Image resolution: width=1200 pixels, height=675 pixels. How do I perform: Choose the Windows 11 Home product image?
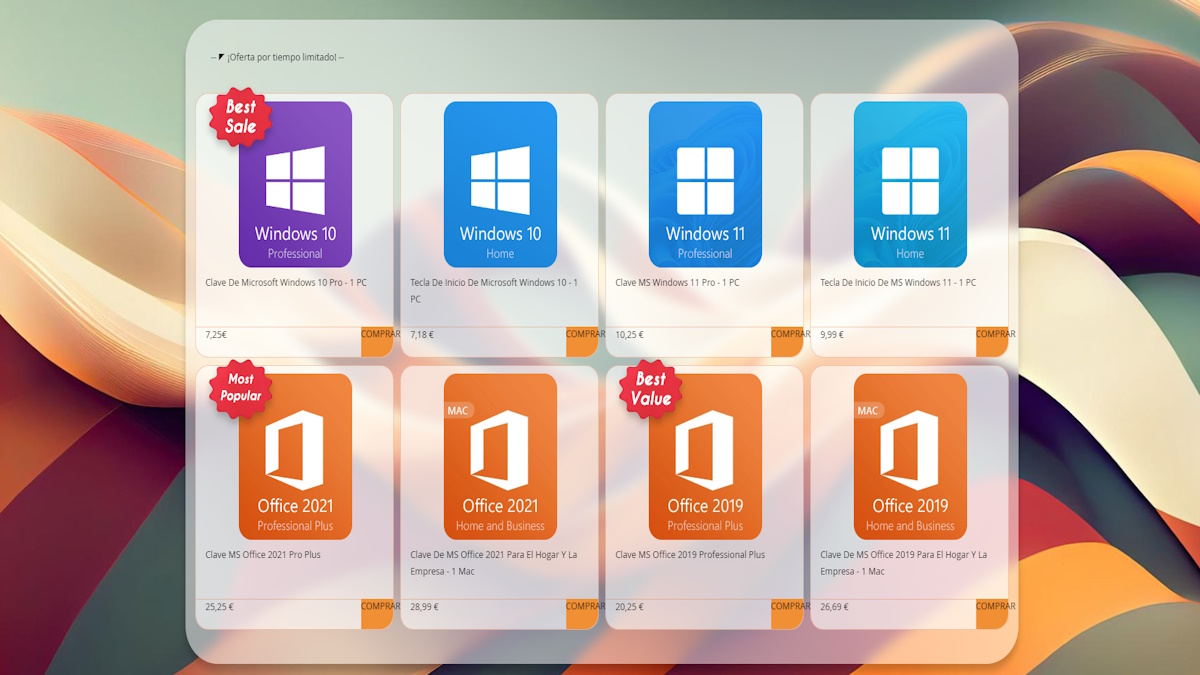click(x=910, y=184)
